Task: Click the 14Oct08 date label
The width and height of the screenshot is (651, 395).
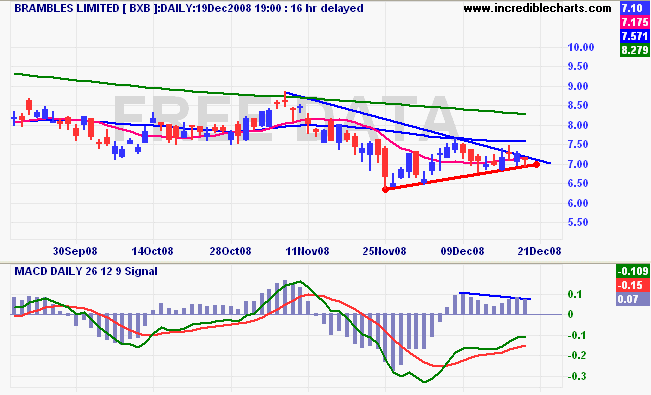Action: coord(152,251)
